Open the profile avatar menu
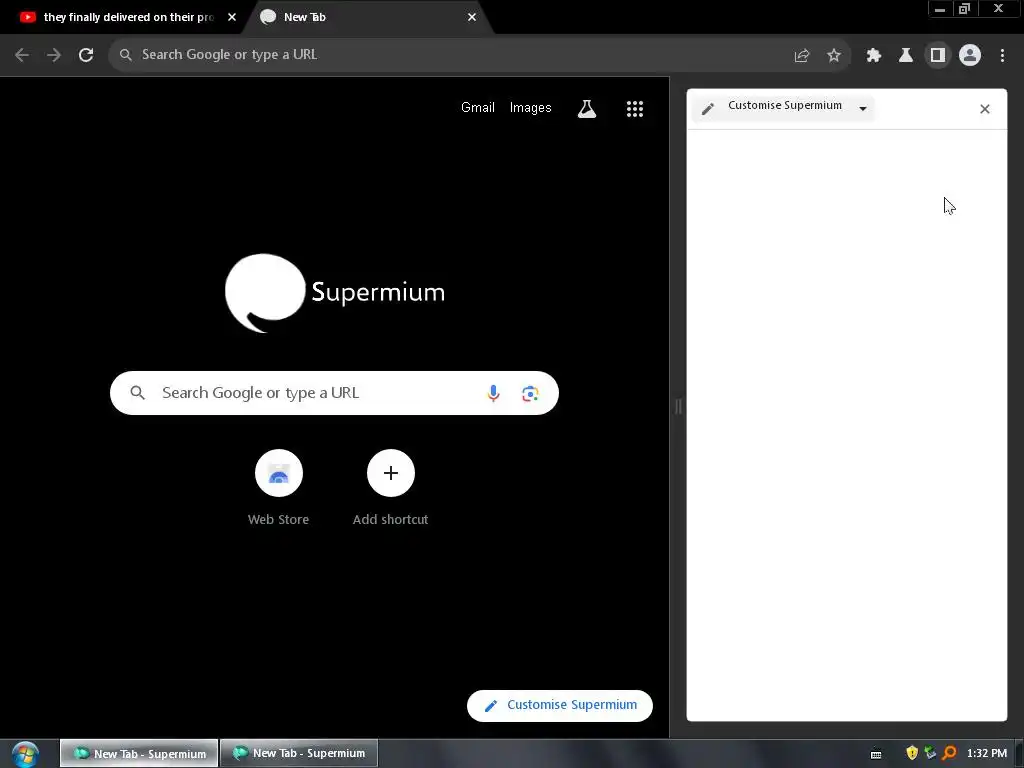 click(970, 56)
